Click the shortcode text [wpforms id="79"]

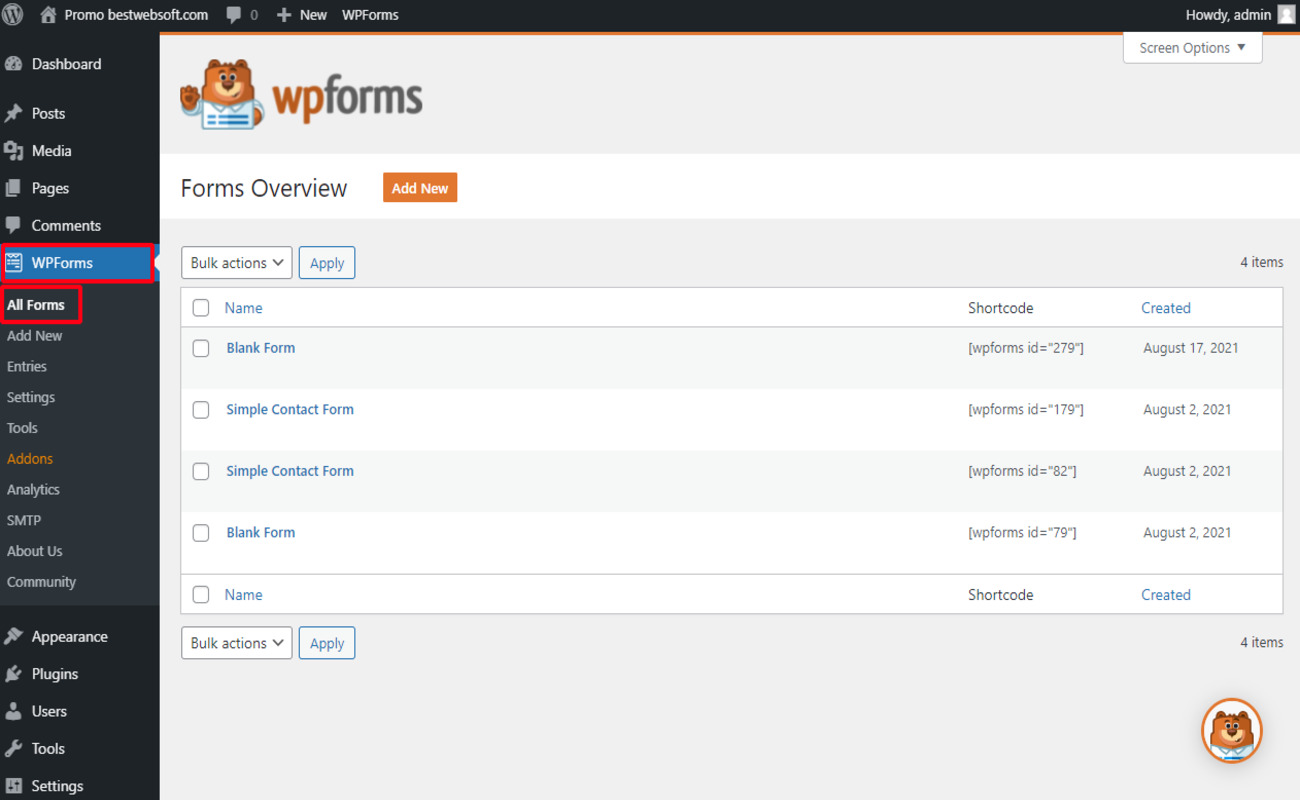(x=1022, y=533)
